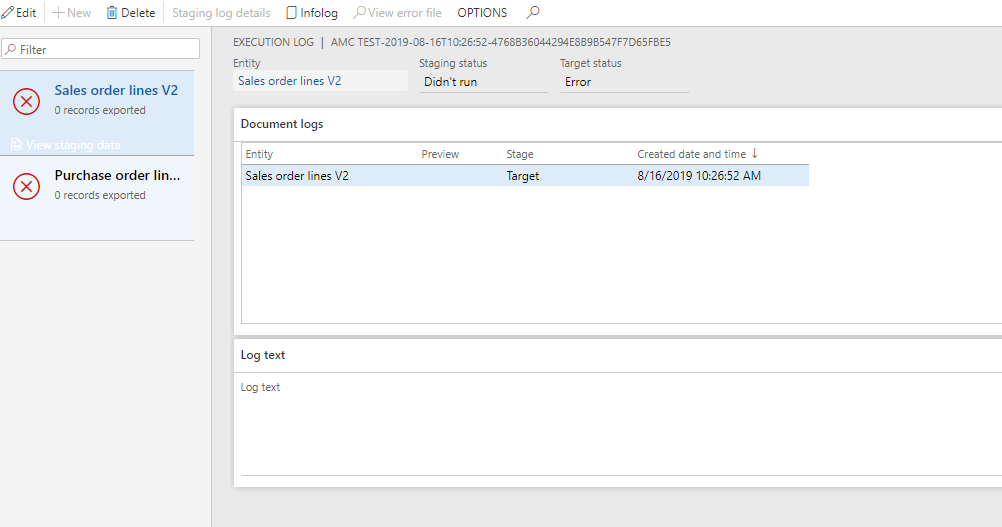
Task: Click the Delete trash button
Action: pyautogui.click(x=130, y=13)
